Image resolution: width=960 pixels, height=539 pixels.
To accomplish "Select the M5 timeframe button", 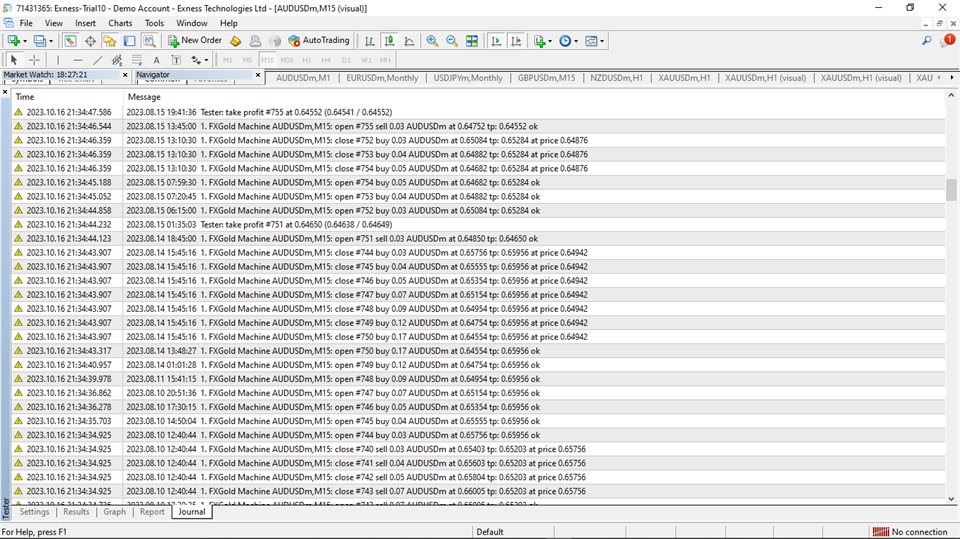I will tap(247, 60).
